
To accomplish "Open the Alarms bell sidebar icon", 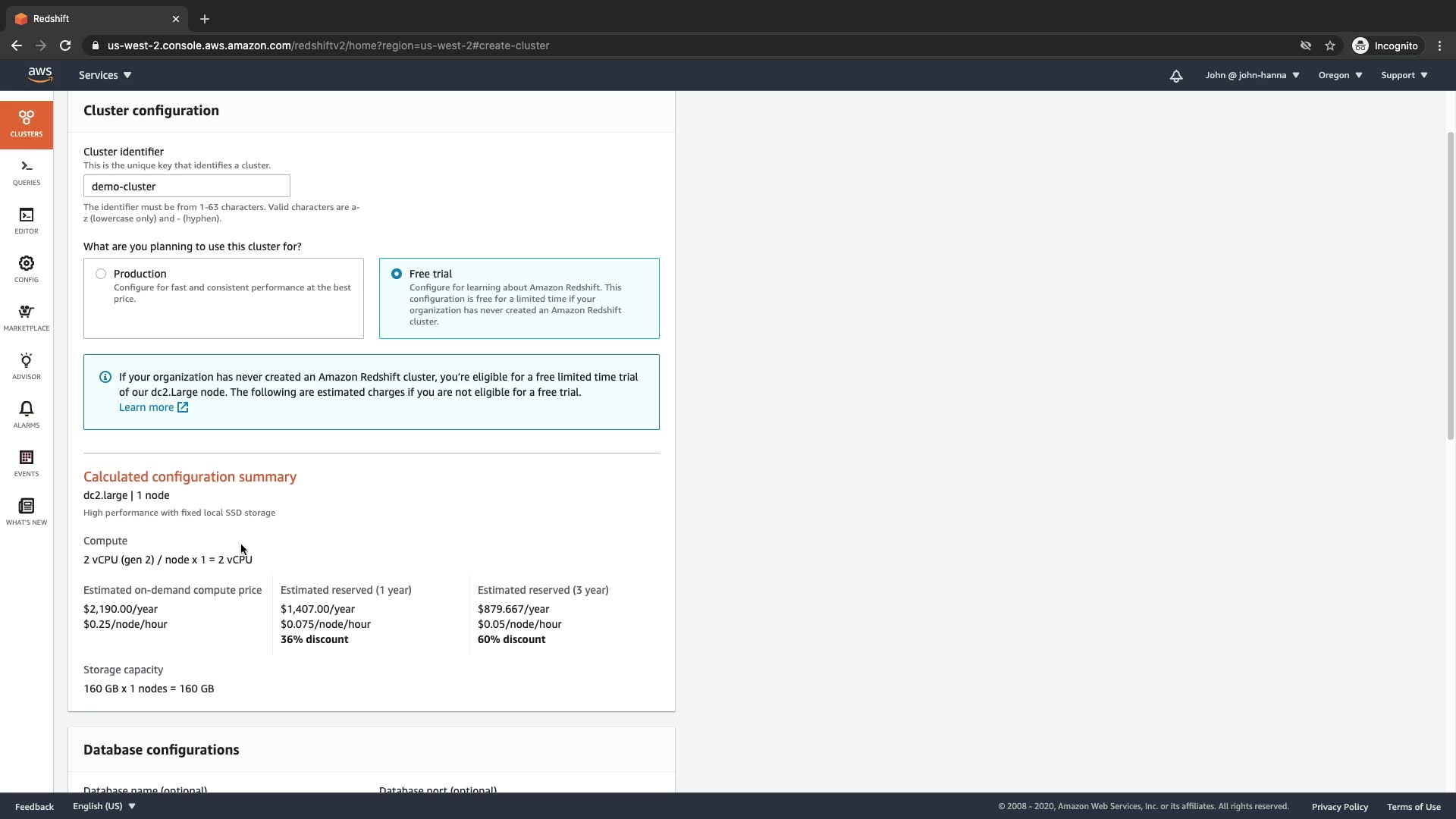I will click(x=27, y=415).
